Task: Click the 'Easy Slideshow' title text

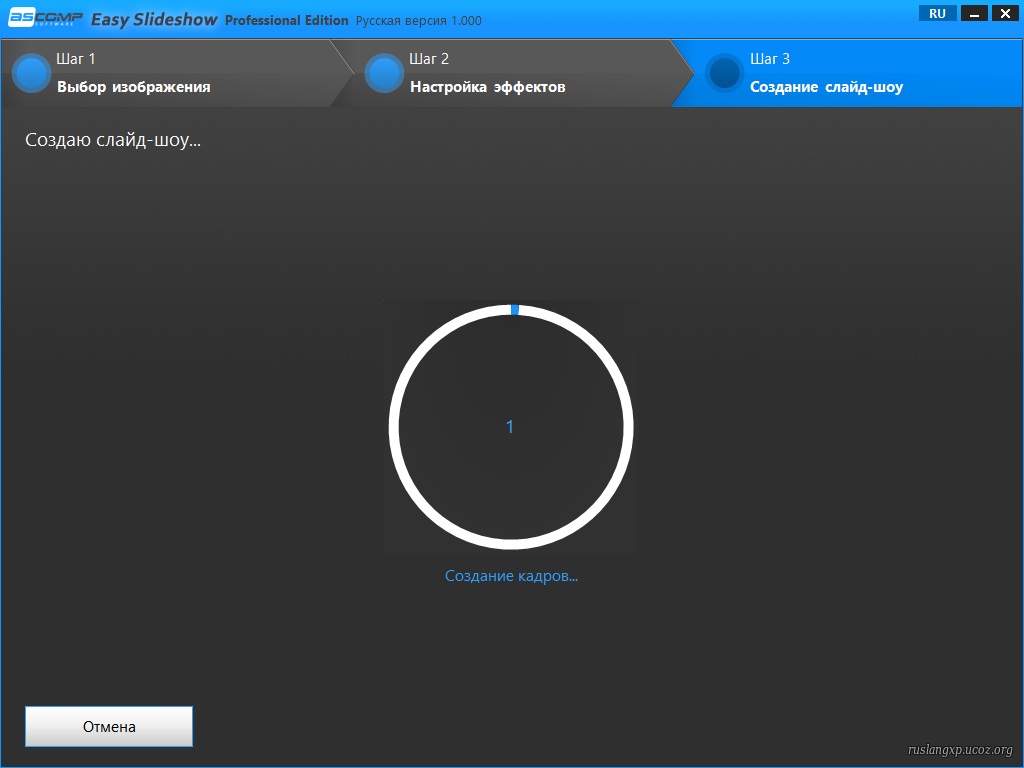Action: pos(154,20)
